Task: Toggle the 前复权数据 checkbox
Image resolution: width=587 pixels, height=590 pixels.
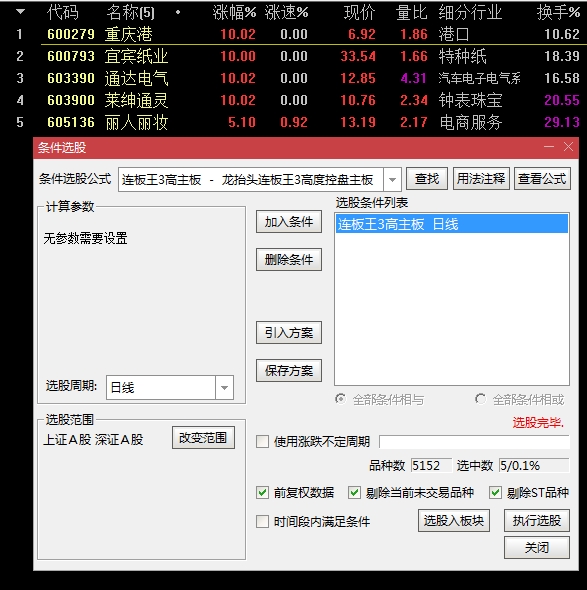Action: click(262, 492)
